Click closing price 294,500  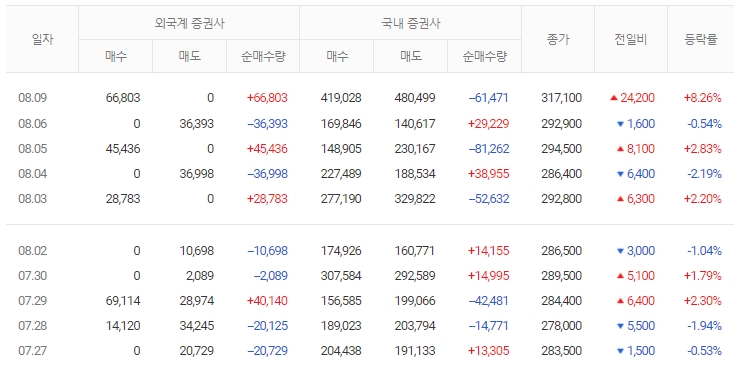point(561,149)
